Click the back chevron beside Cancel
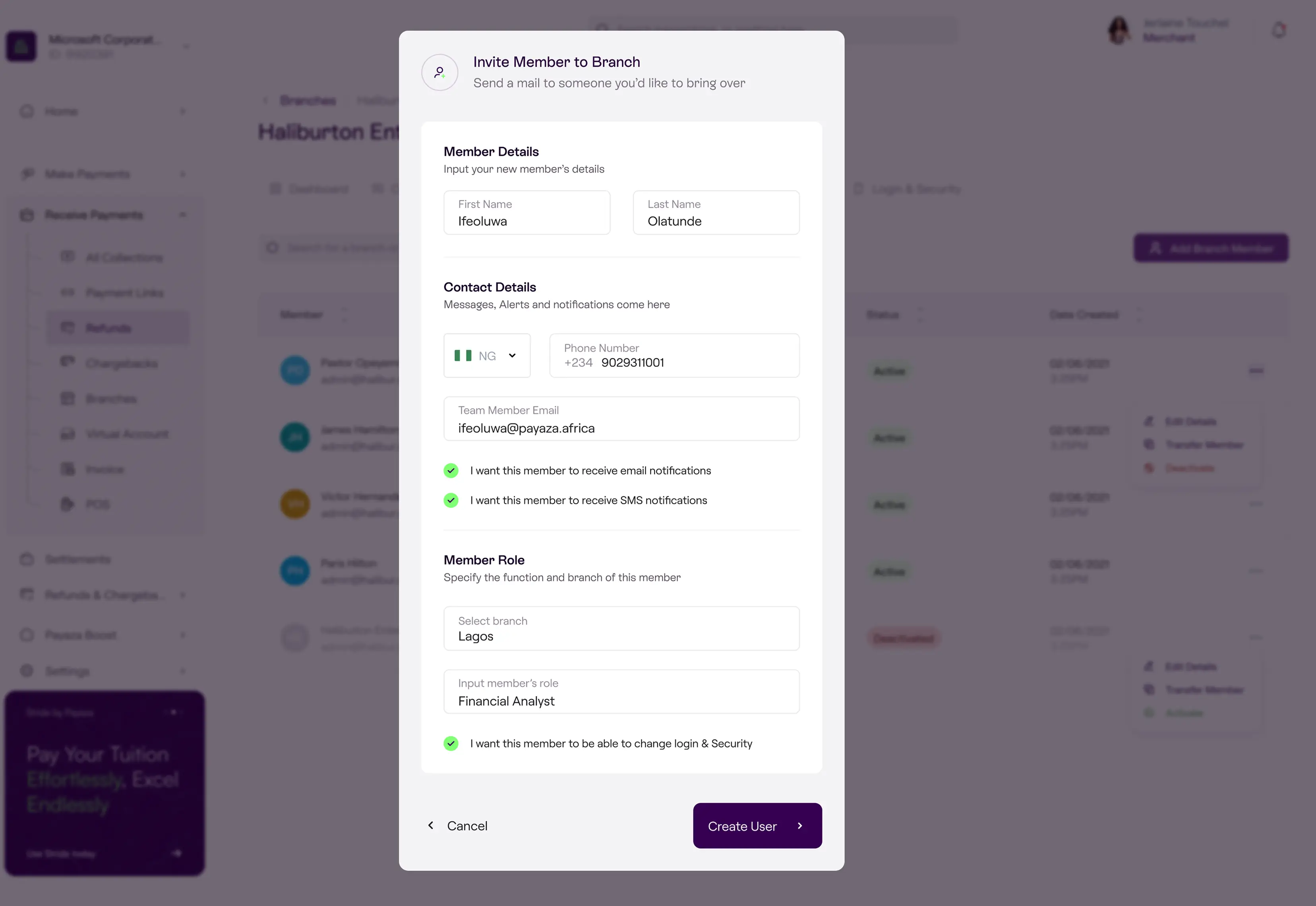Viewport: 1316px width, 906px height. click(431, 825)
